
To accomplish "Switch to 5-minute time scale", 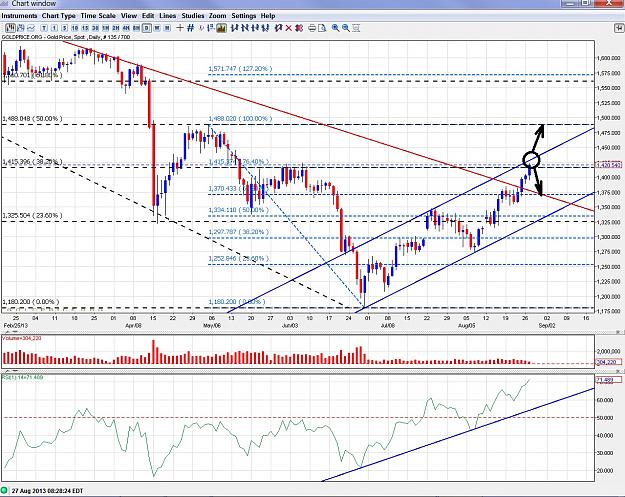I will (64, 28).
